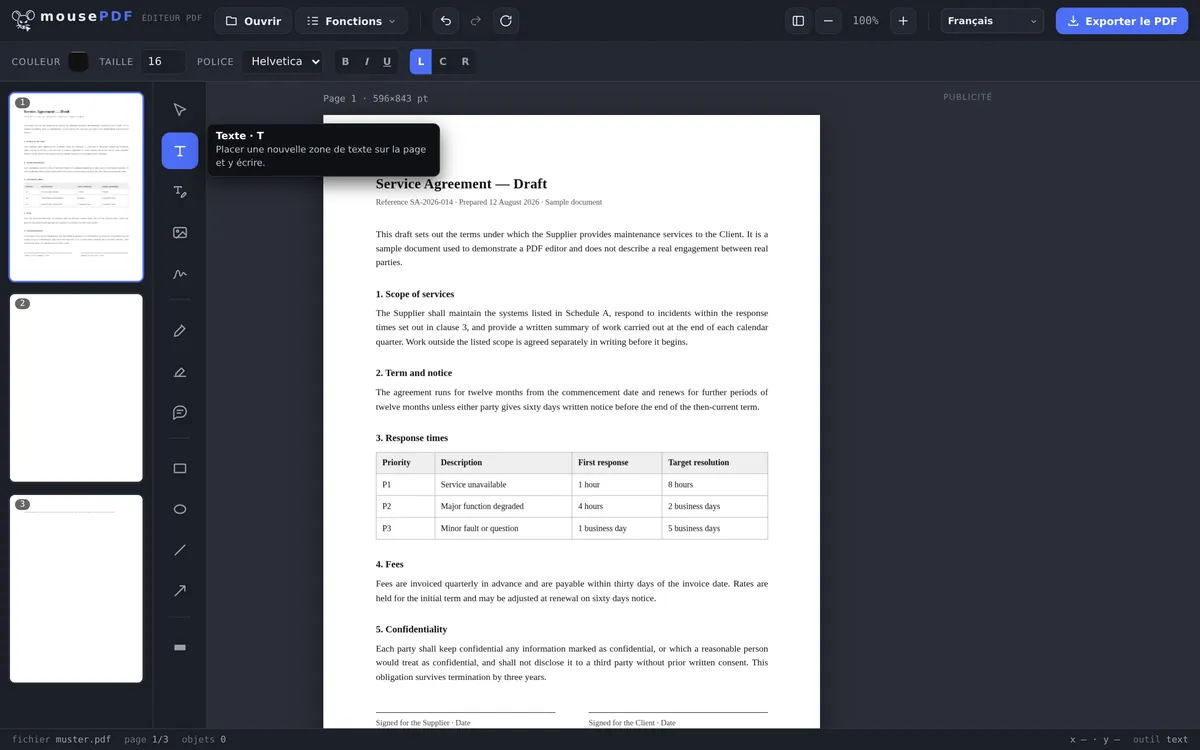Click the "outil text" status entry
Screen dimensions: 1200x750
1161,740
